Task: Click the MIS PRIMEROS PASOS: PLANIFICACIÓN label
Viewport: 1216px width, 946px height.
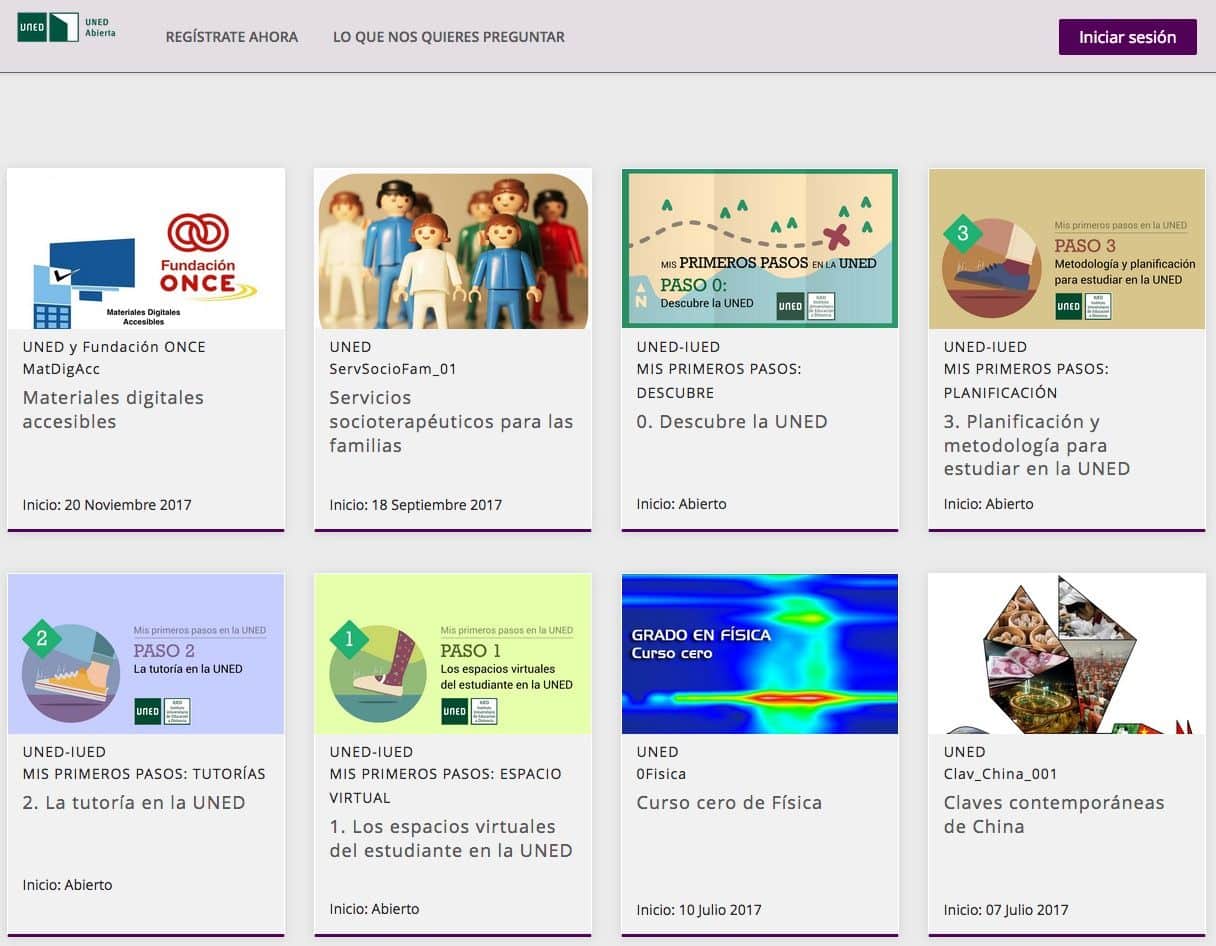Action: click(x=1026, y=381)
